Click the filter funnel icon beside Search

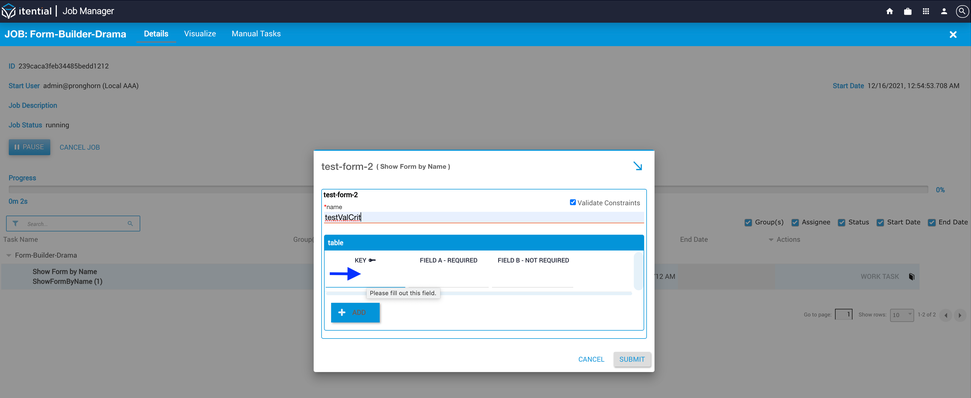[15, 223]
